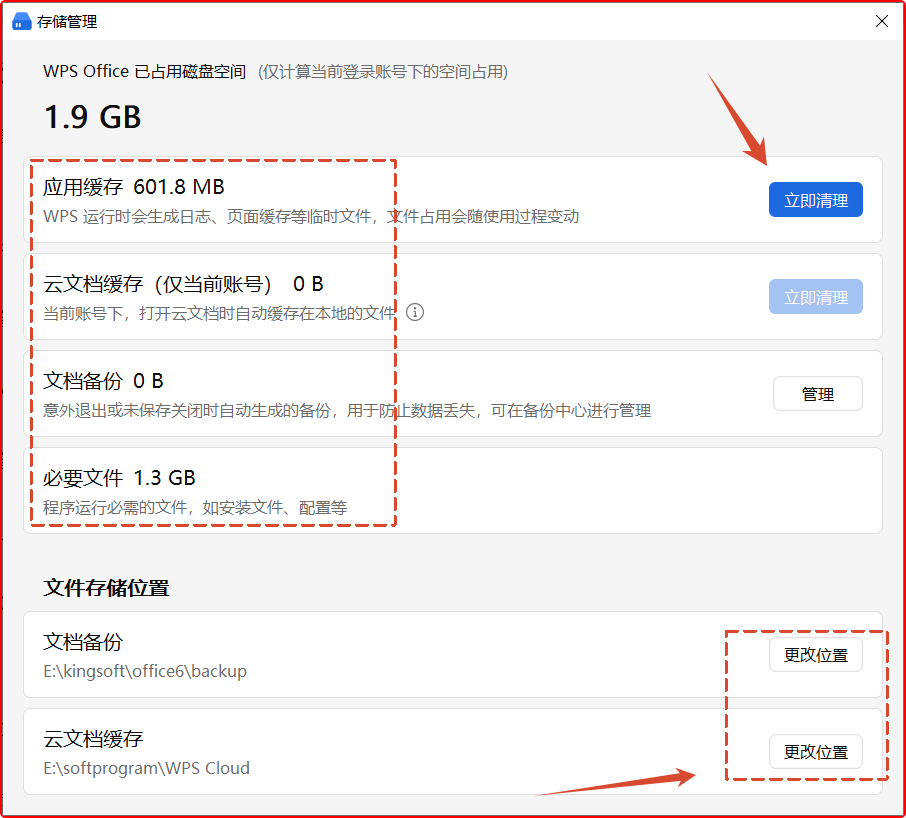The height and width of the screenshot is (818, 906).
Task: Clear application cache with 立即清理
Action: [815, 200]
